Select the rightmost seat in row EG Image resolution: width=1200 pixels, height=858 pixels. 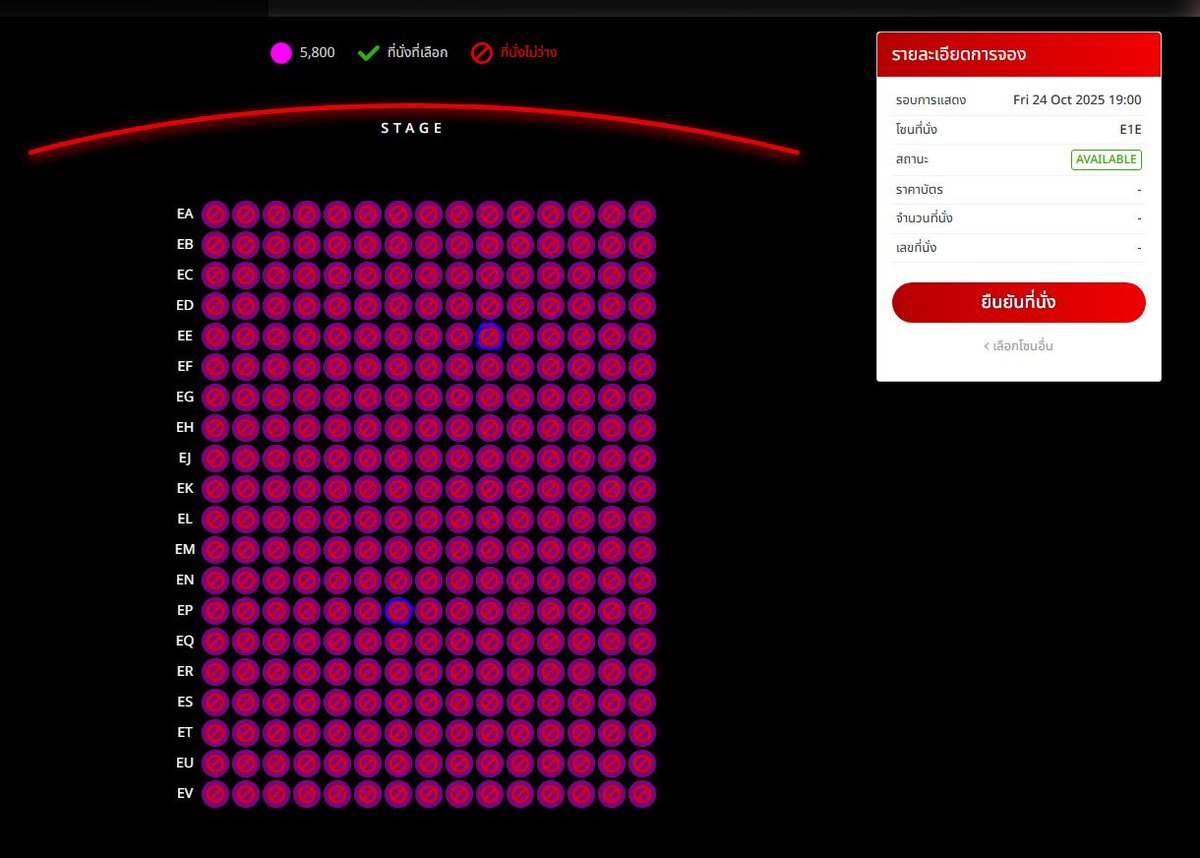click(642, 397)
